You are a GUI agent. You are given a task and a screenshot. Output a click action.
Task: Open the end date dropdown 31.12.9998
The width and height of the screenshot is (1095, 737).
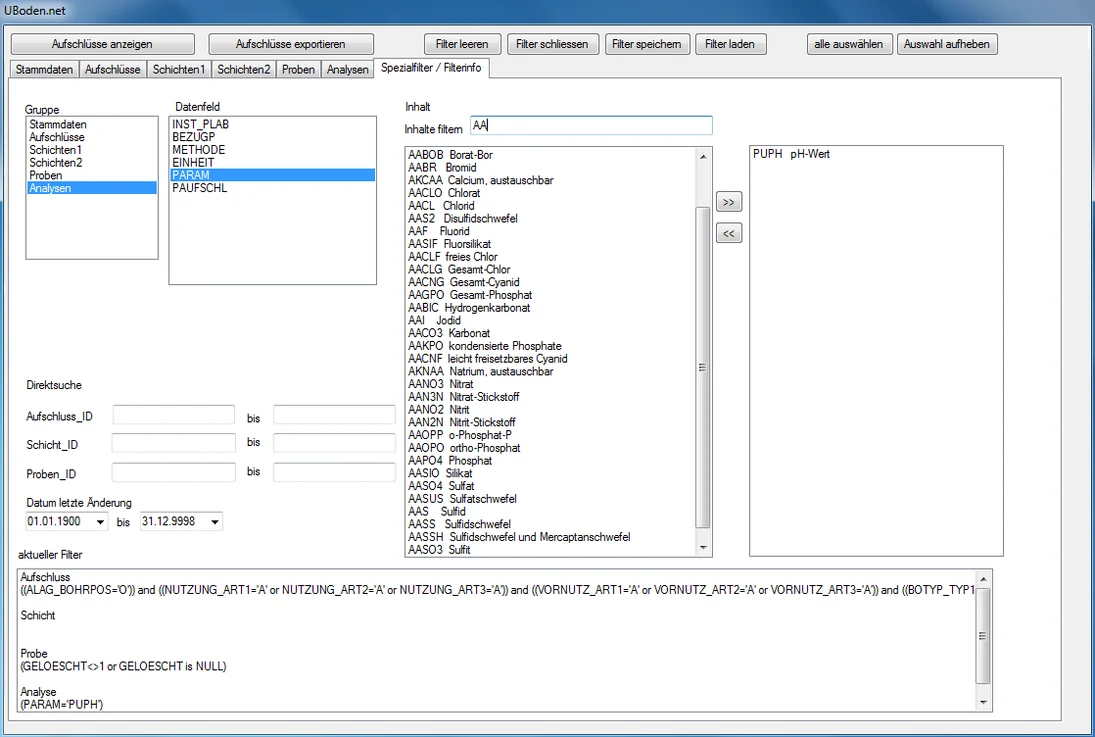[x=214, y=522]
